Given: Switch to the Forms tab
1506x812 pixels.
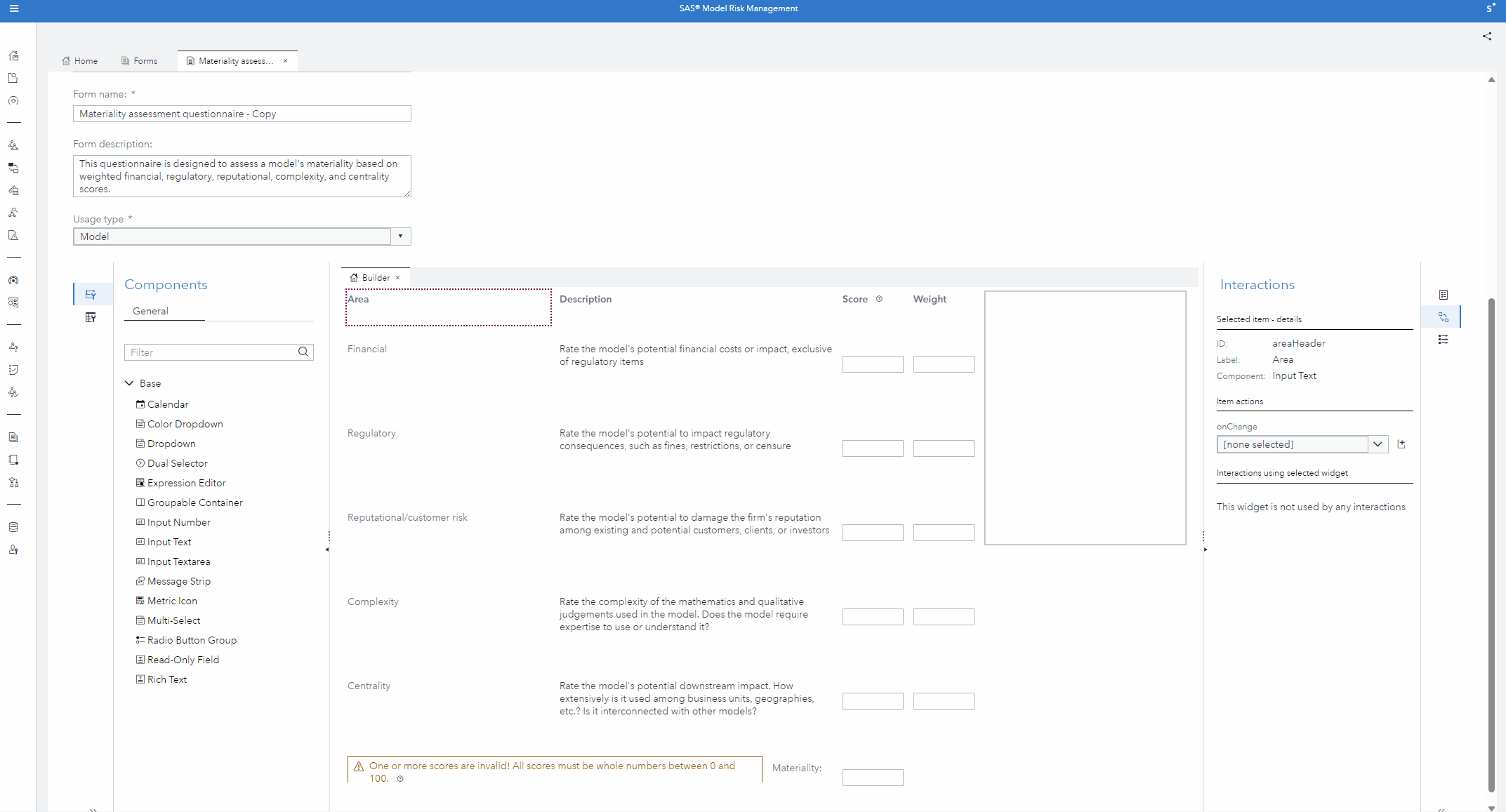Looking at the screenshot, I should [x=139, y=61].
